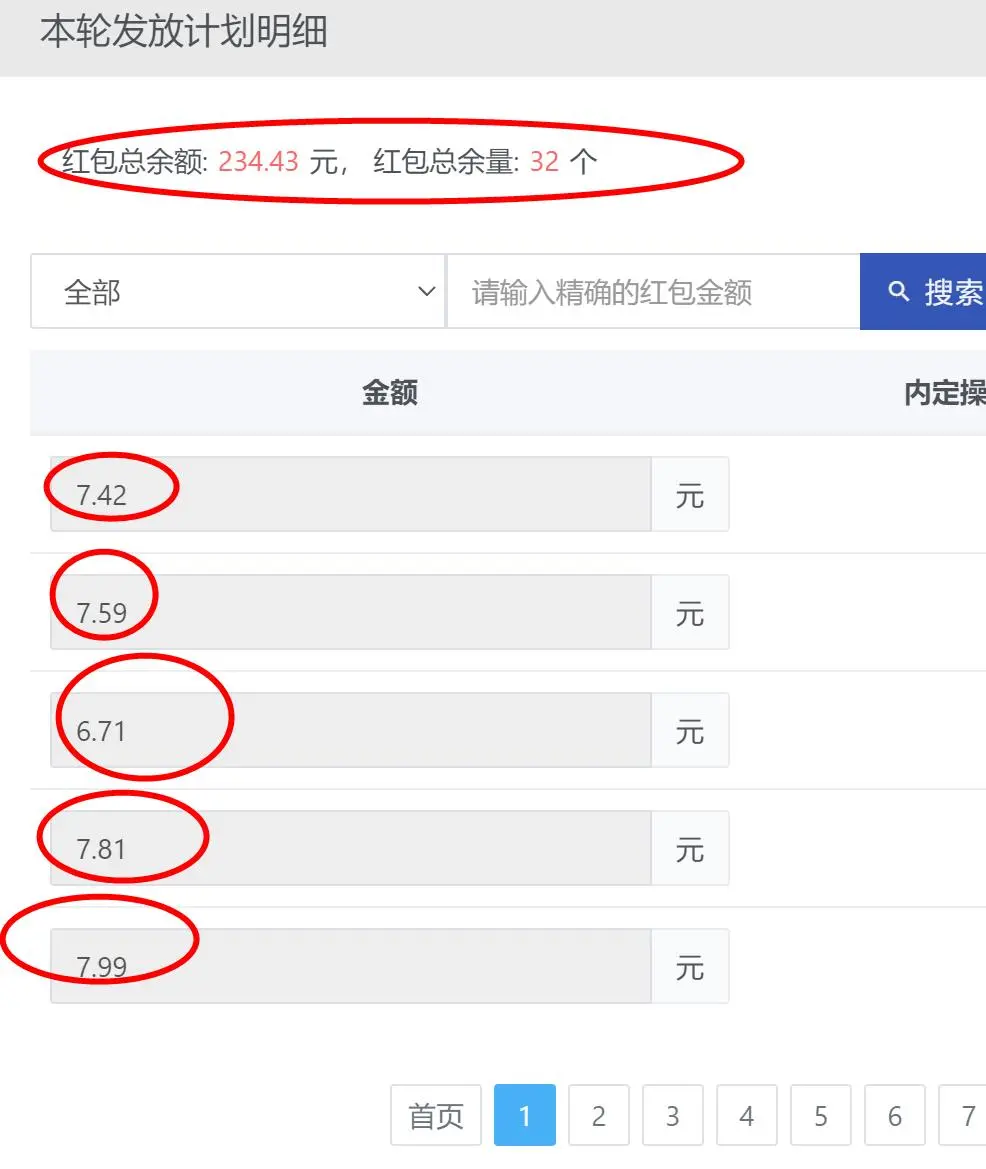This screenshot has width=986, height=1169.
Task: Go to page 3
Action: [672, 1116]
